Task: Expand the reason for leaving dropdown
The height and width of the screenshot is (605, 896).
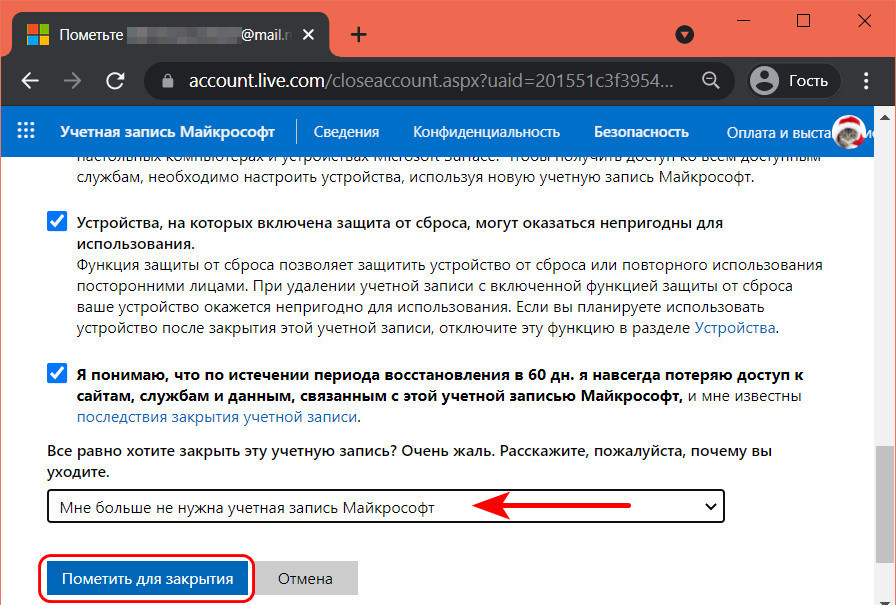Action: (386, 506)
